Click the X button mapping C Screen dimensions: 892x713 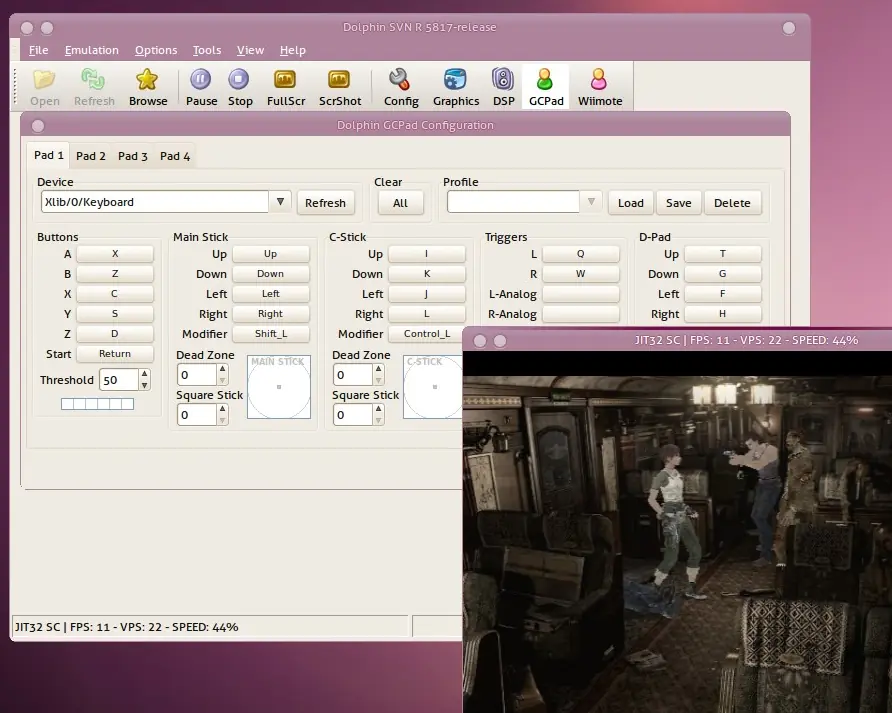115,294
